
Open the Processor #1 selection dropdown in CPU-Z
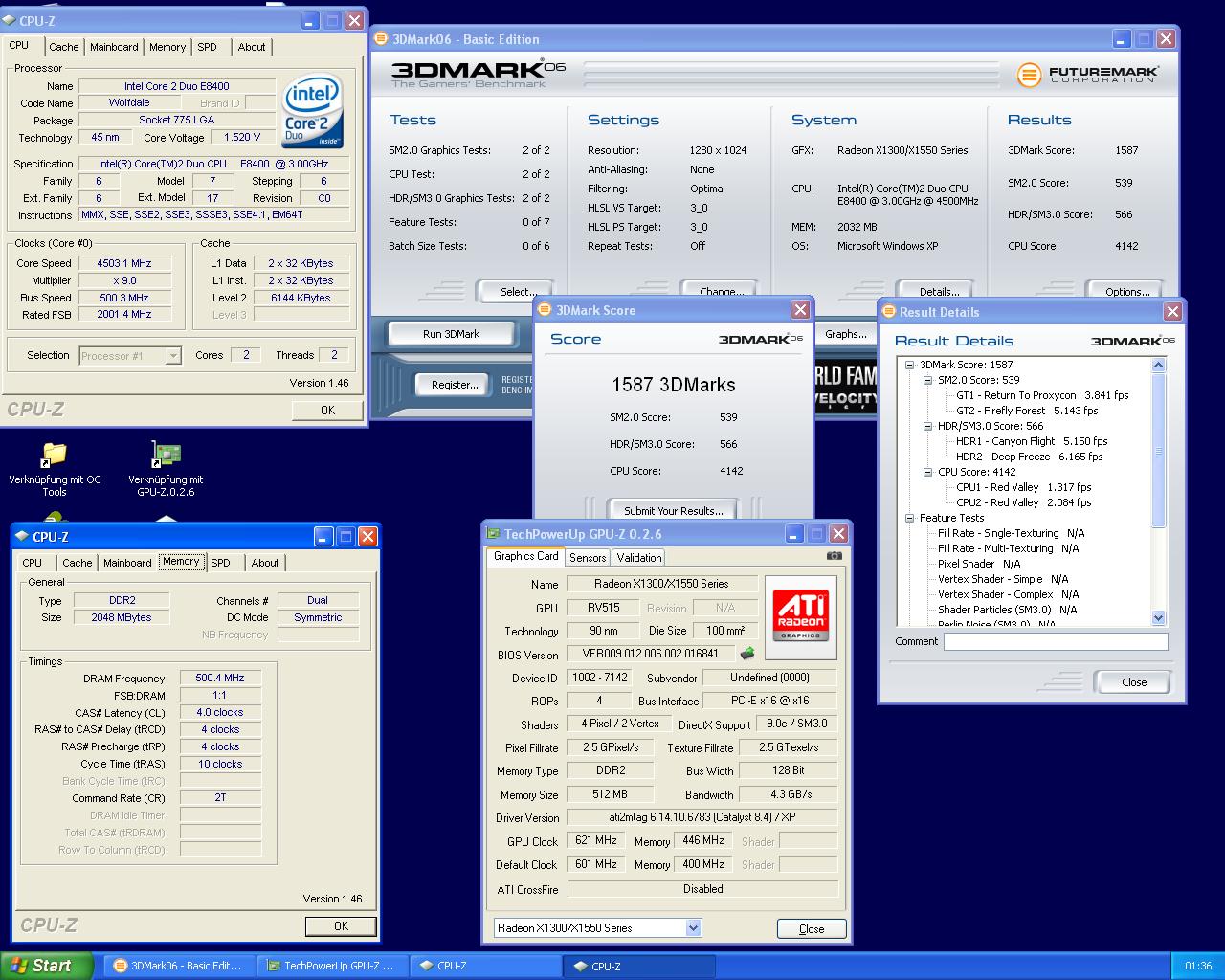tap(173, 356)
